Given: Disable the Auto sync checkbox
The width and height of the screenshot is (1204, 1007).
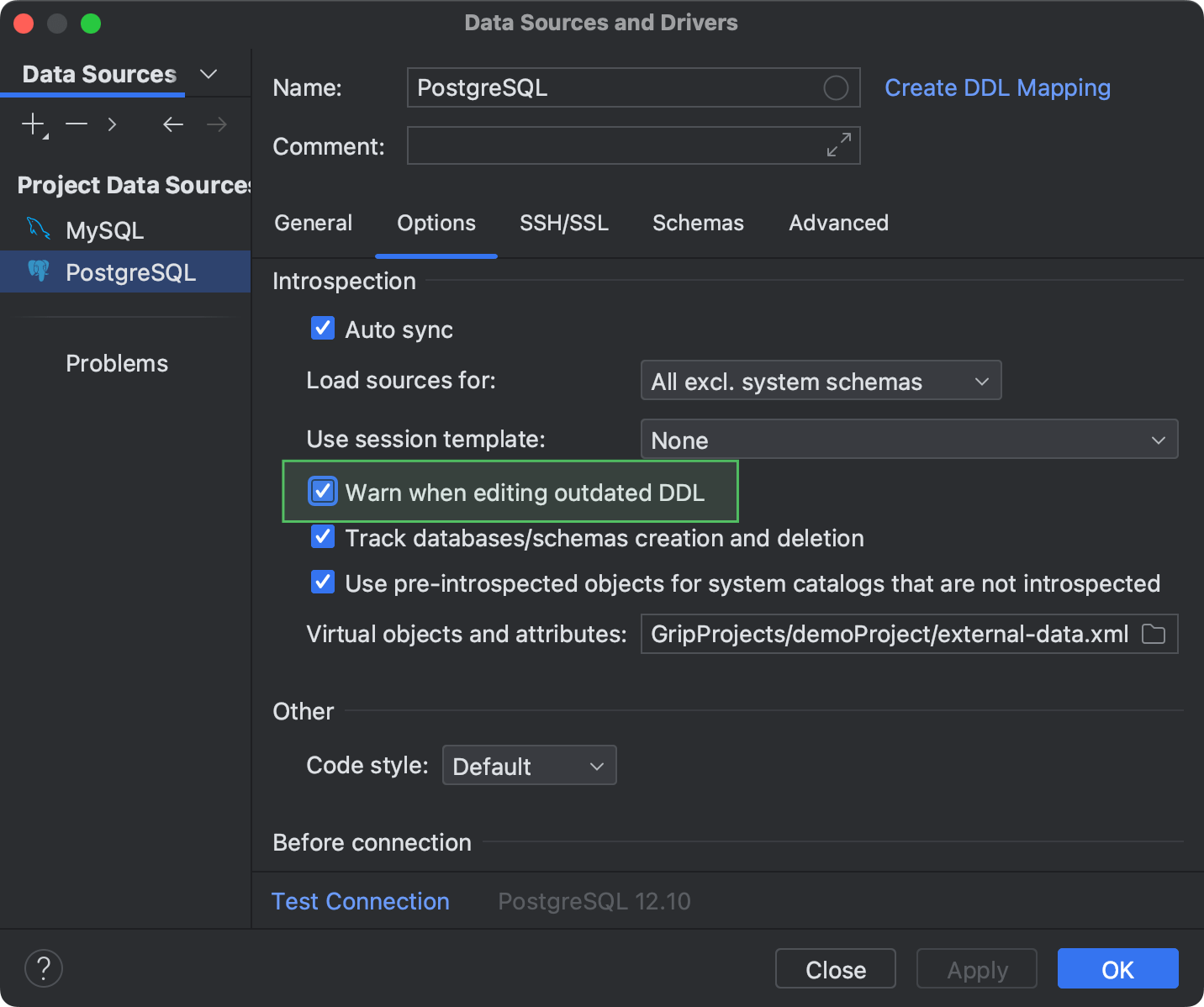Looking at the screenshot, I should pos(323,329).
